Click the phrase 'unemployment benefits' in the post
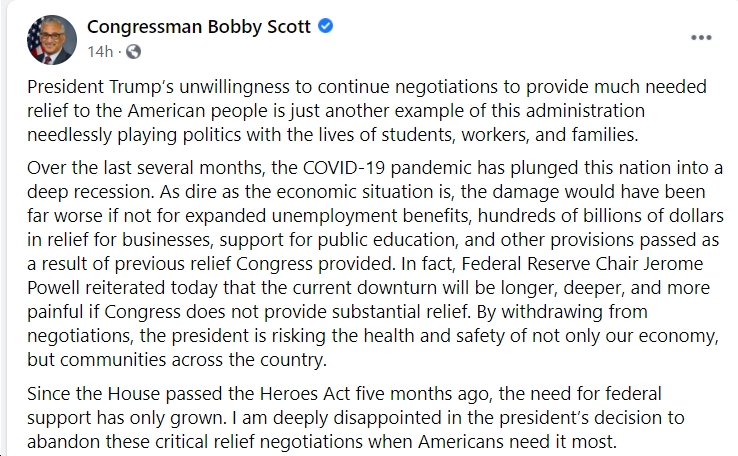Image resolution: width=738 pixels, height=456 pixels. click(x=371, y=216)
